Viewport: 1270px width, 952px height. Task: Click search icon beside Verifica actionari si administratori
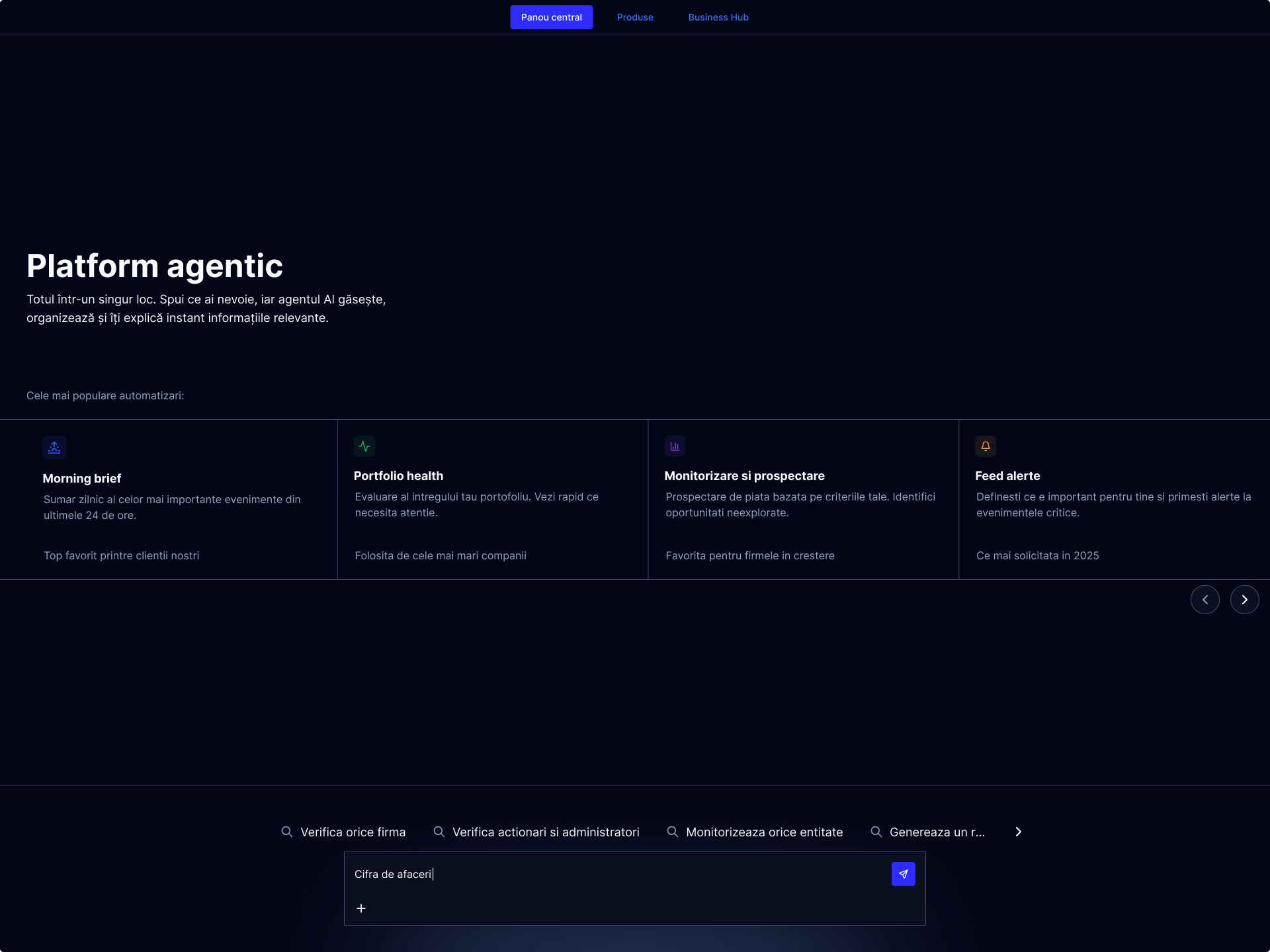439,832
